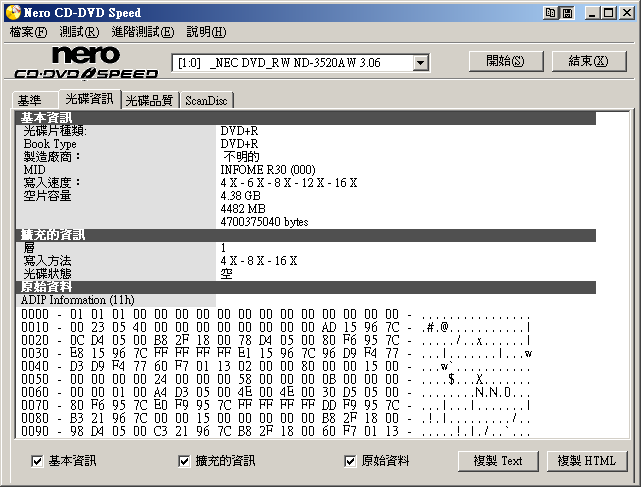Click the 4.38 GB capacity value
641x487 pixels.
pyautogui.click(x=240, y=196)
